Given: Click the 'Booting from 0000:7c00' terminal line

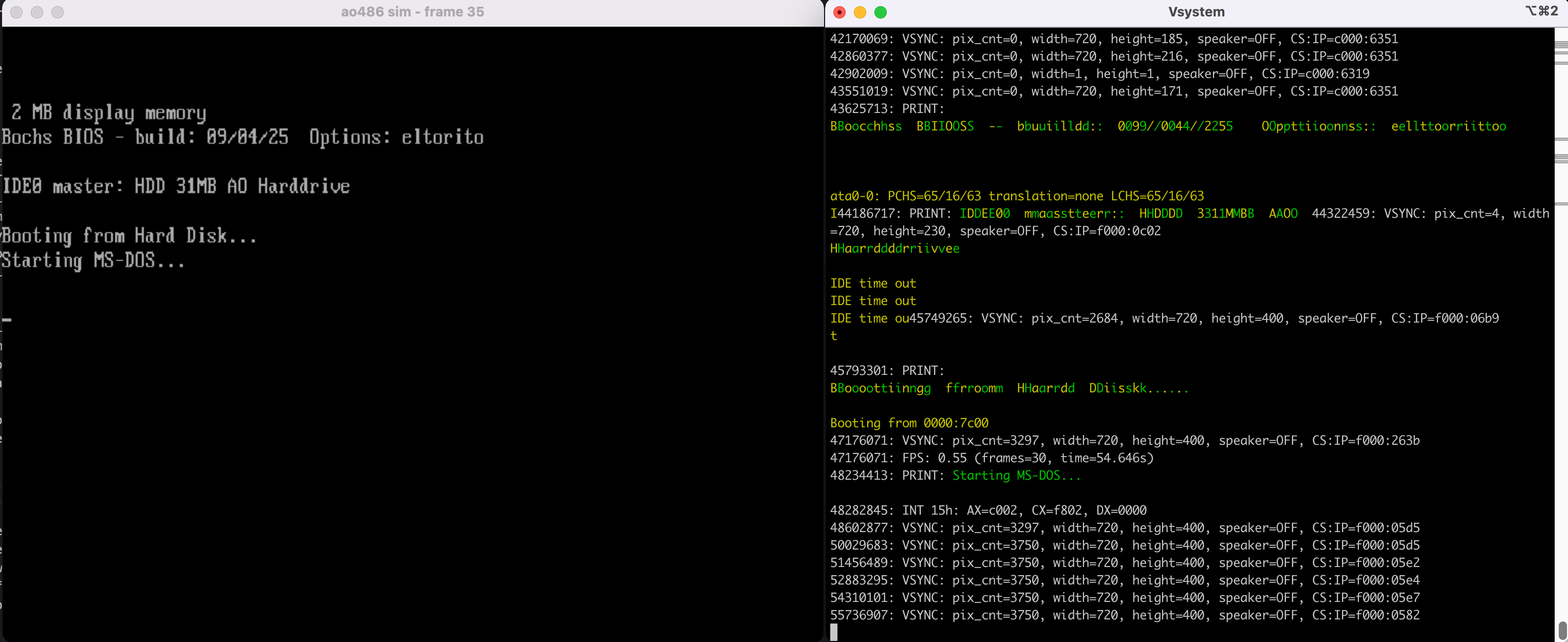Looking at the screenshot, I should (908, 423).
